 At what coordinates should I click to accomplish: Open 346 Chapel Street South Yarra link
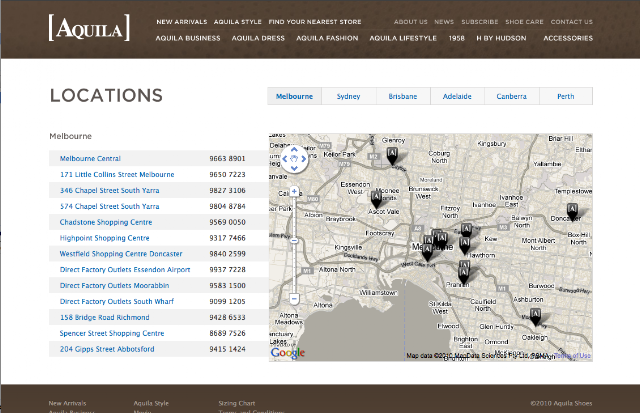coord(109,190)
